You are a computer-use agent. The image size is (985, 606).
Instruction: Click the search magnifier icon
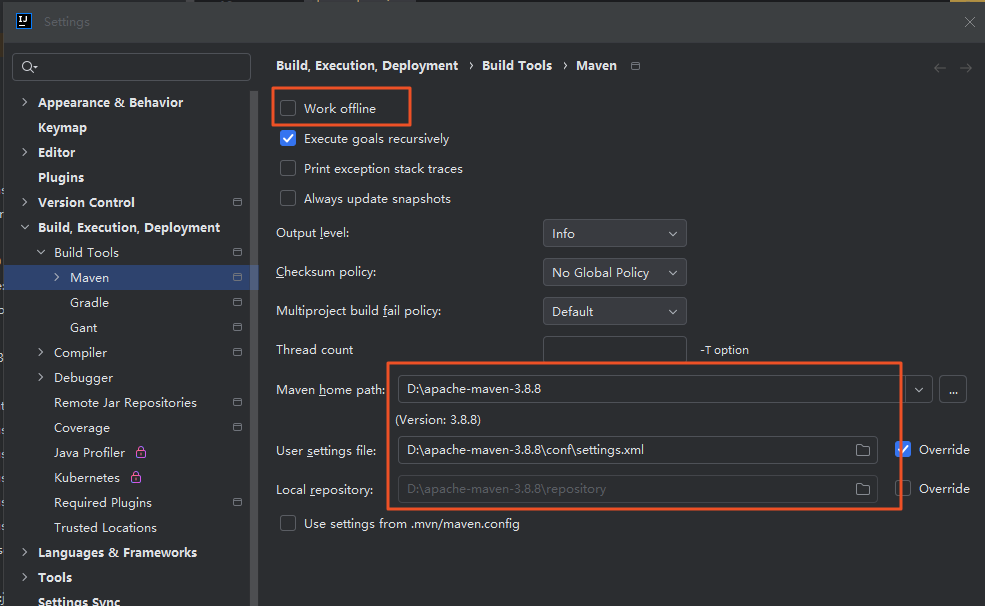[28, 67]
